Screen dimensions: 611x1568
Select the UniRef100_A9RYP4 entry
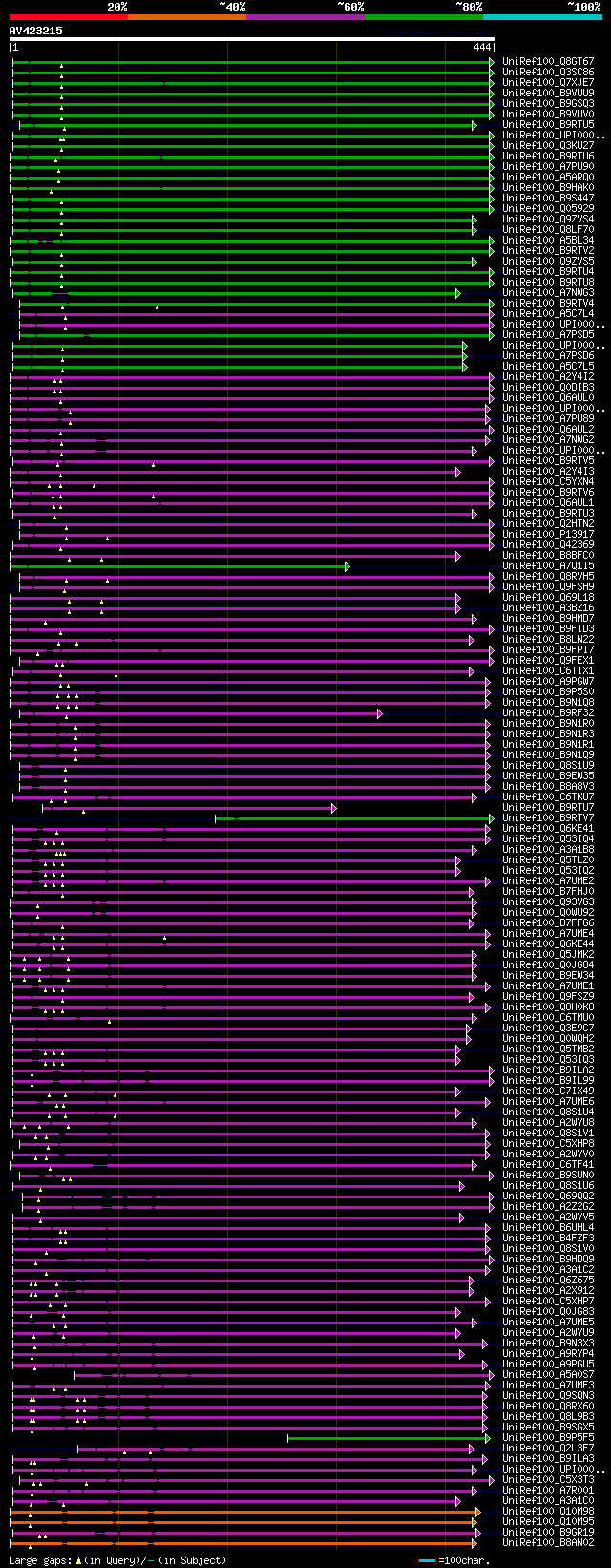(x=548, y=1354)
